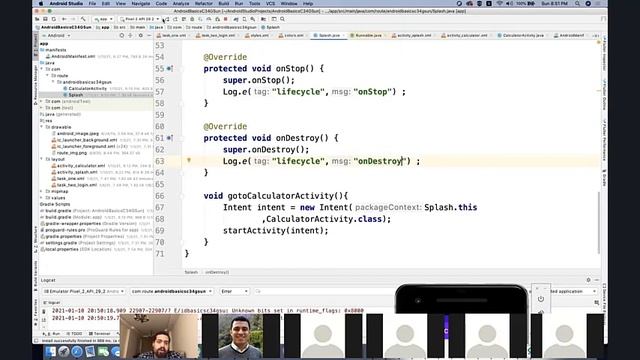Hide the project panel with minus icon

[x=149, y=36]
